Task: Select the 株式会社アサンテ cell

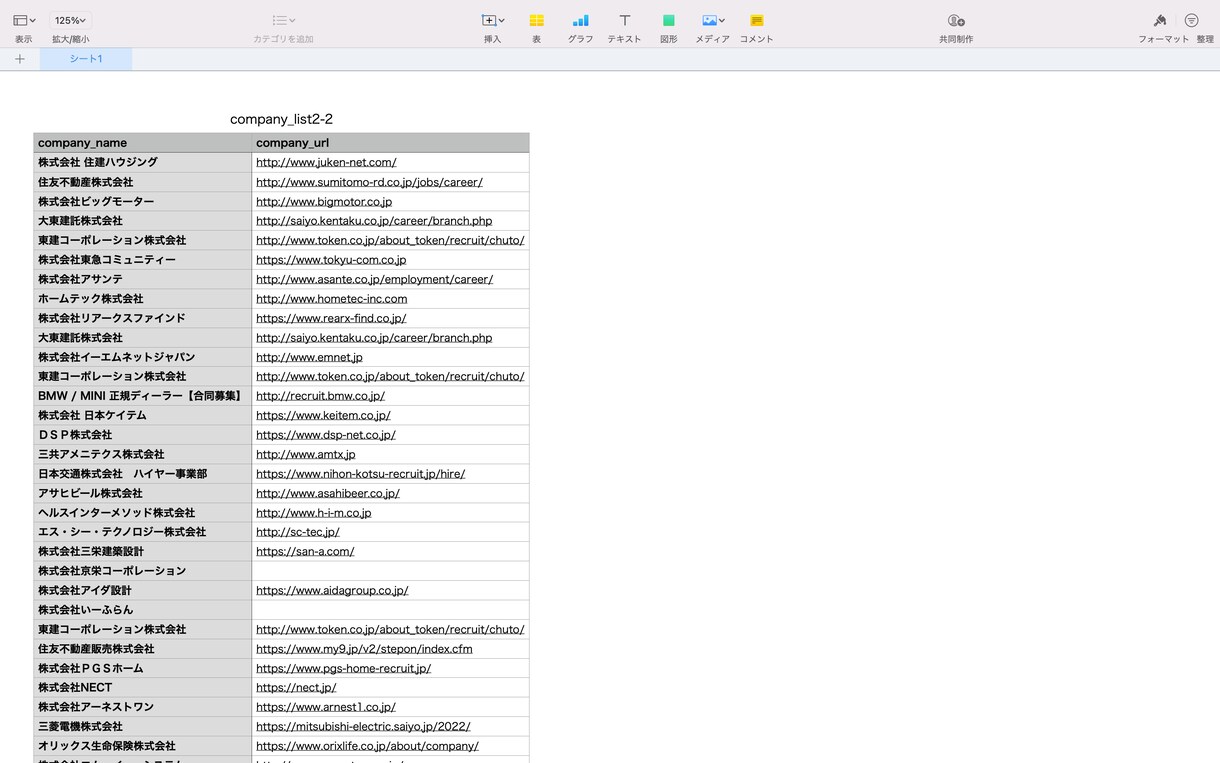Action: coord(143,279)
